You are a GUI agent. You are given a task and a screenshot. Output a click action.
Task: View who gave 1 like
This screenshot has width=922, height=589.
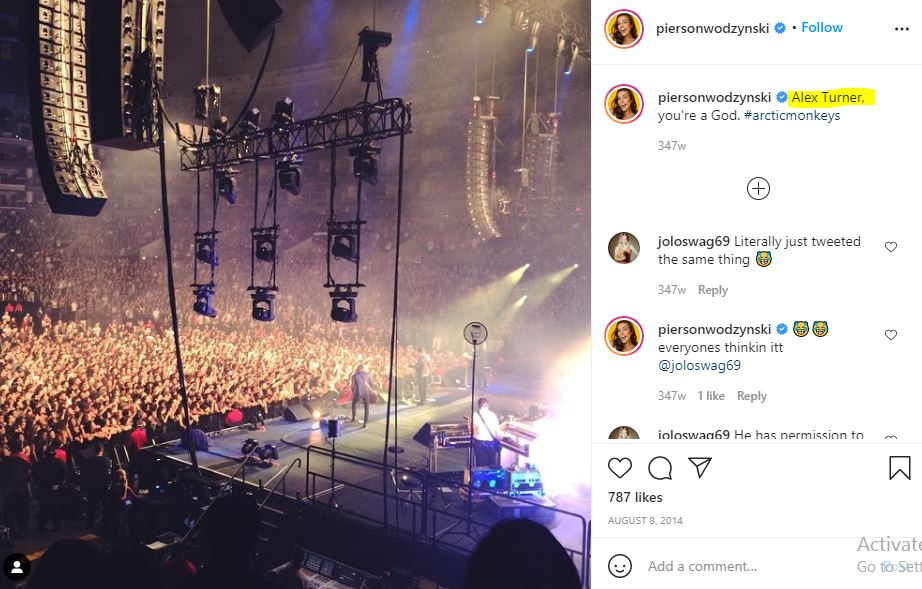(x=711, y=396)
